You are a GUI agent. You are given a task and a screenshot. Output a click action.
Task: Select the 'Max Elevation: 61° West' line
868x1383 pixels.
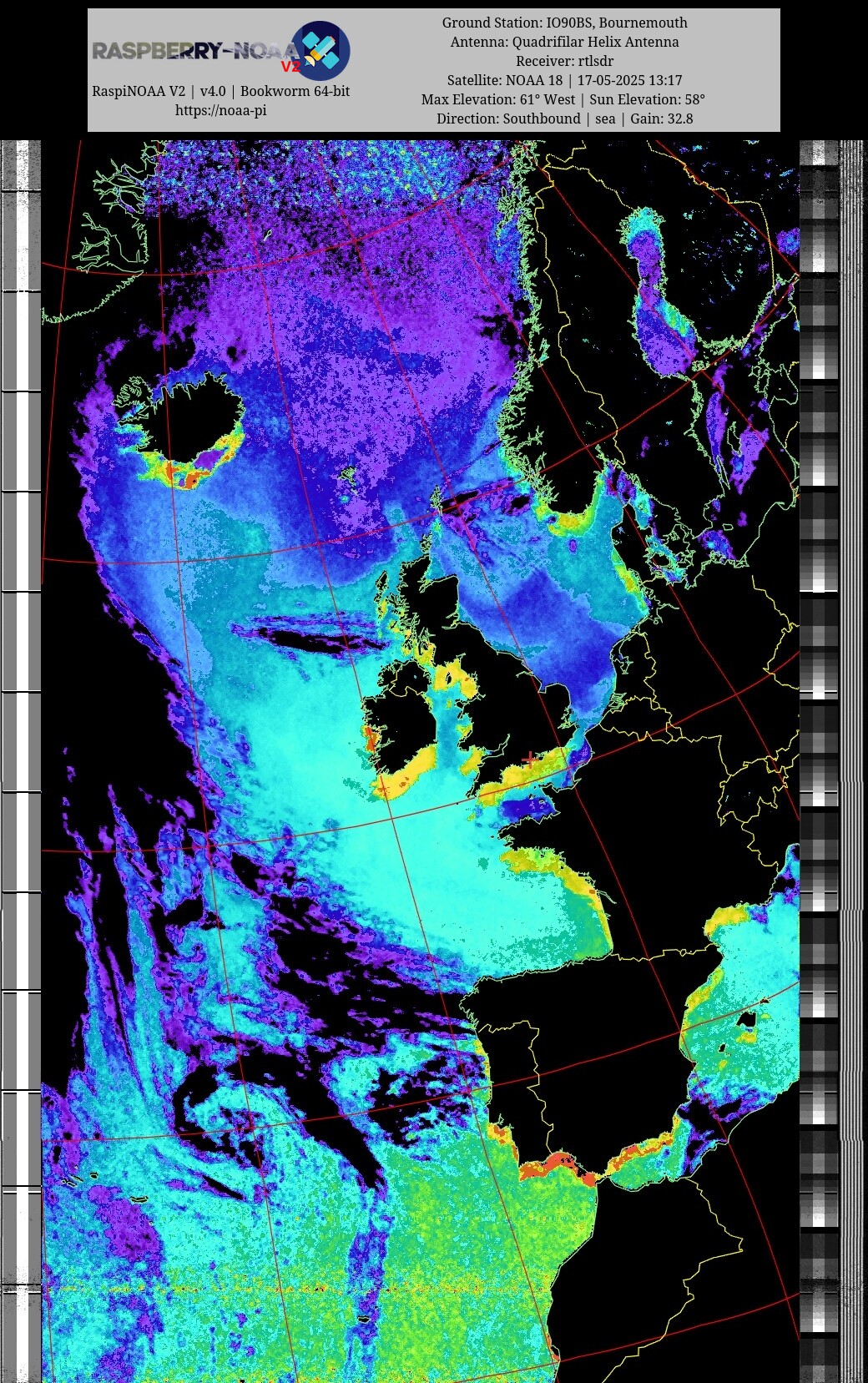tap(563, 99)
